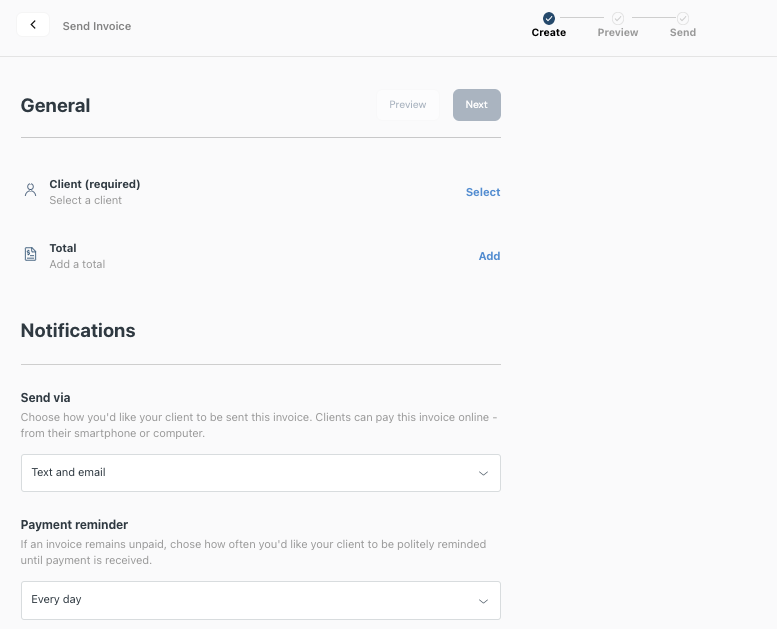Switch to the Create step label
Screen dimensions: 777x629
[x=549, y=33]
